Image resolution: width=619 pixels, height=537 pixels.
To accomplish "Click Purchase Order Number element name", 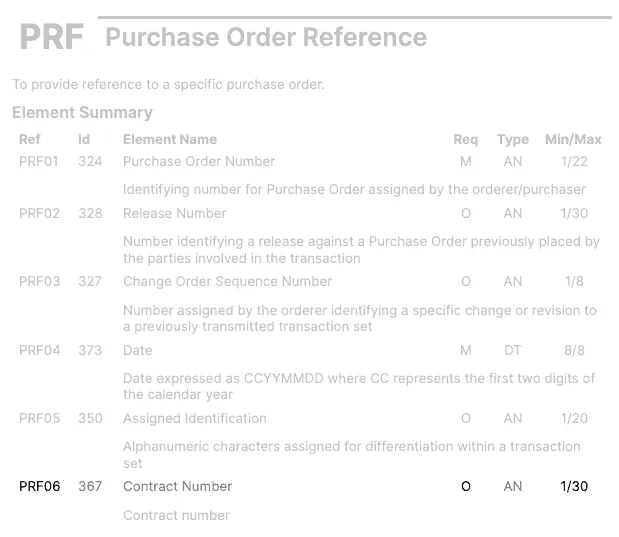I will coord(199,161).
